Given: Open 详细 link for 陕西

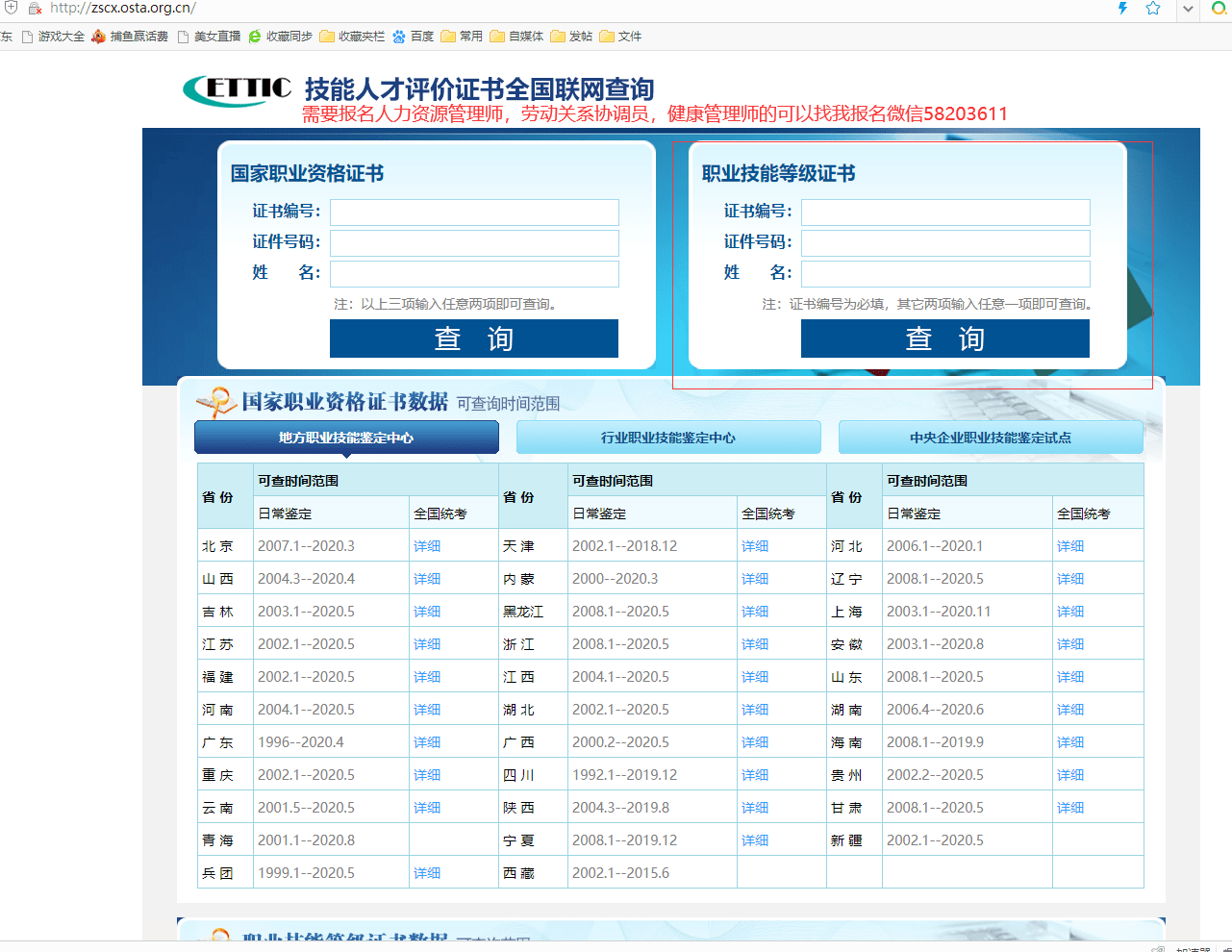Looking at the screenshot, I should pos(755,808).
